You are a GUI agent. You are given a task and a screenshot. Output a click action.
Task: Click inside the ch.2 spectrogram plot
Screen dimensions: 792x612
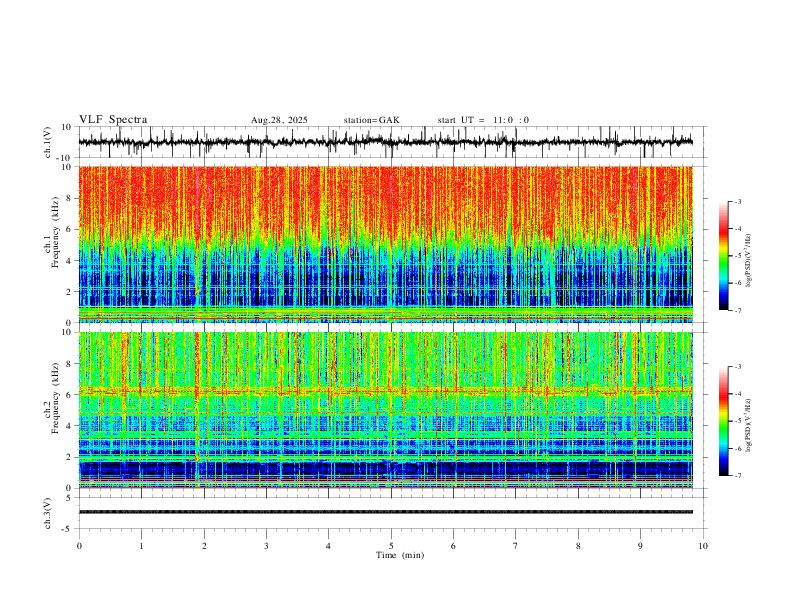386,410
